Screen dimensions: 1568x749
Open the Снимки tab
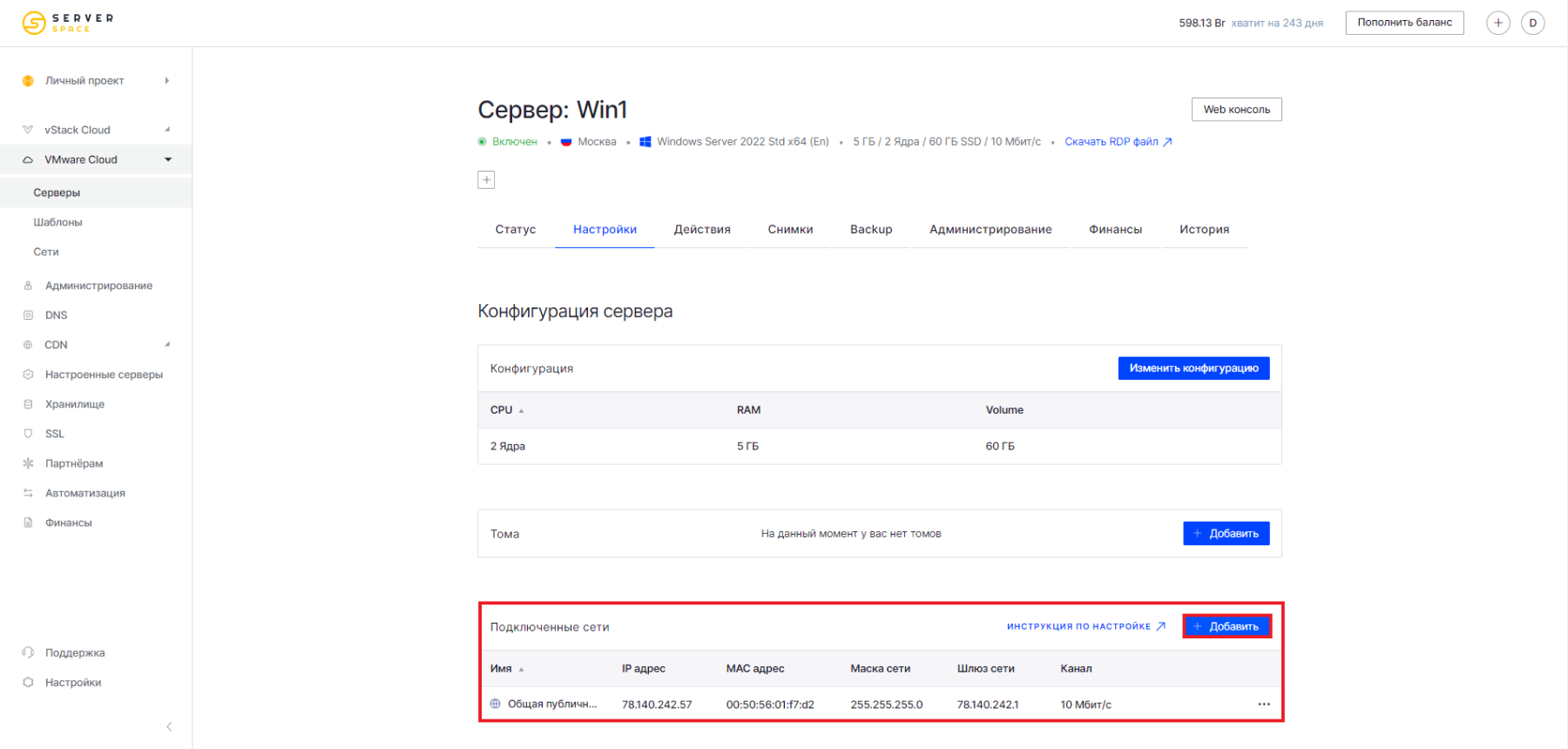(x=790, y=230)
